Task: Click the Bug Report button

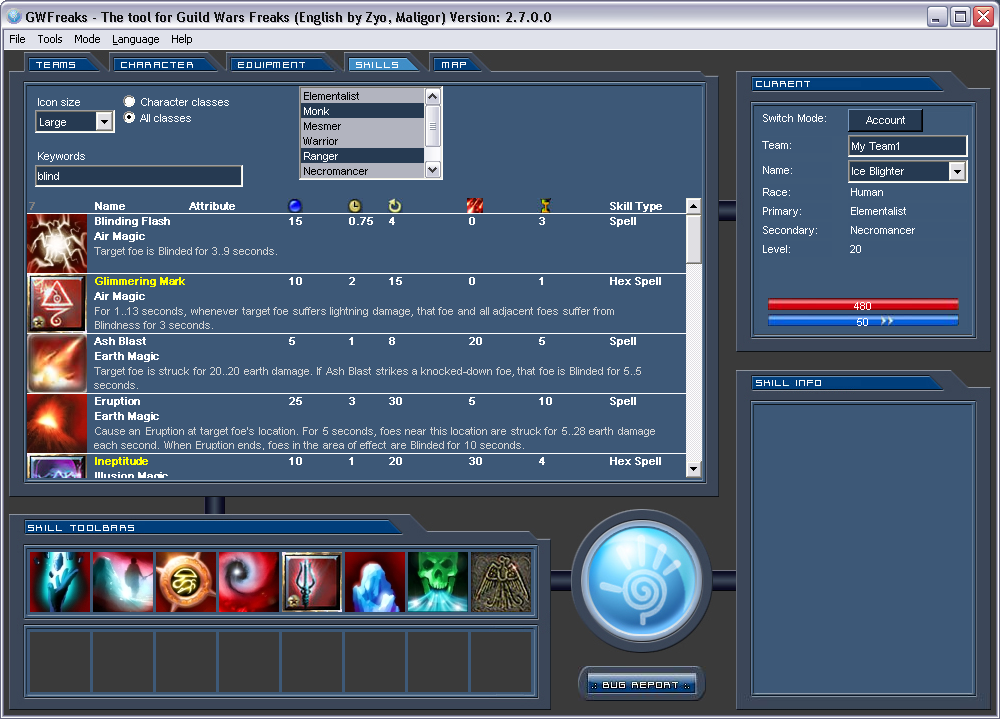Action: click(x=641, y=685)
